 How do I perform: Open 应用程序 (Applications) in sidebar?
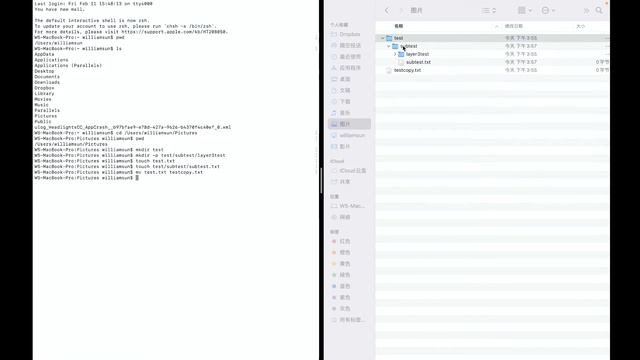(x=349, y=68)
